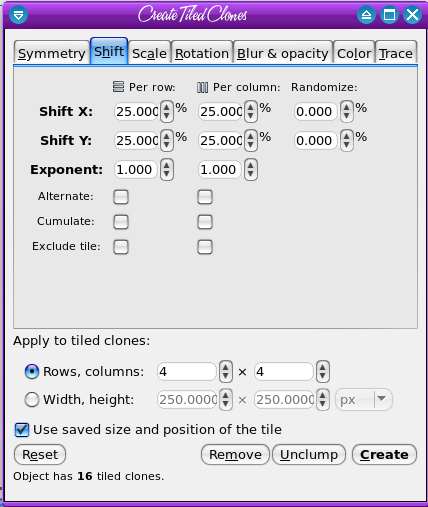Uncheck Use saved size and position of the tile
Viewport: 428px width, 507px height.
click(22, 429)
